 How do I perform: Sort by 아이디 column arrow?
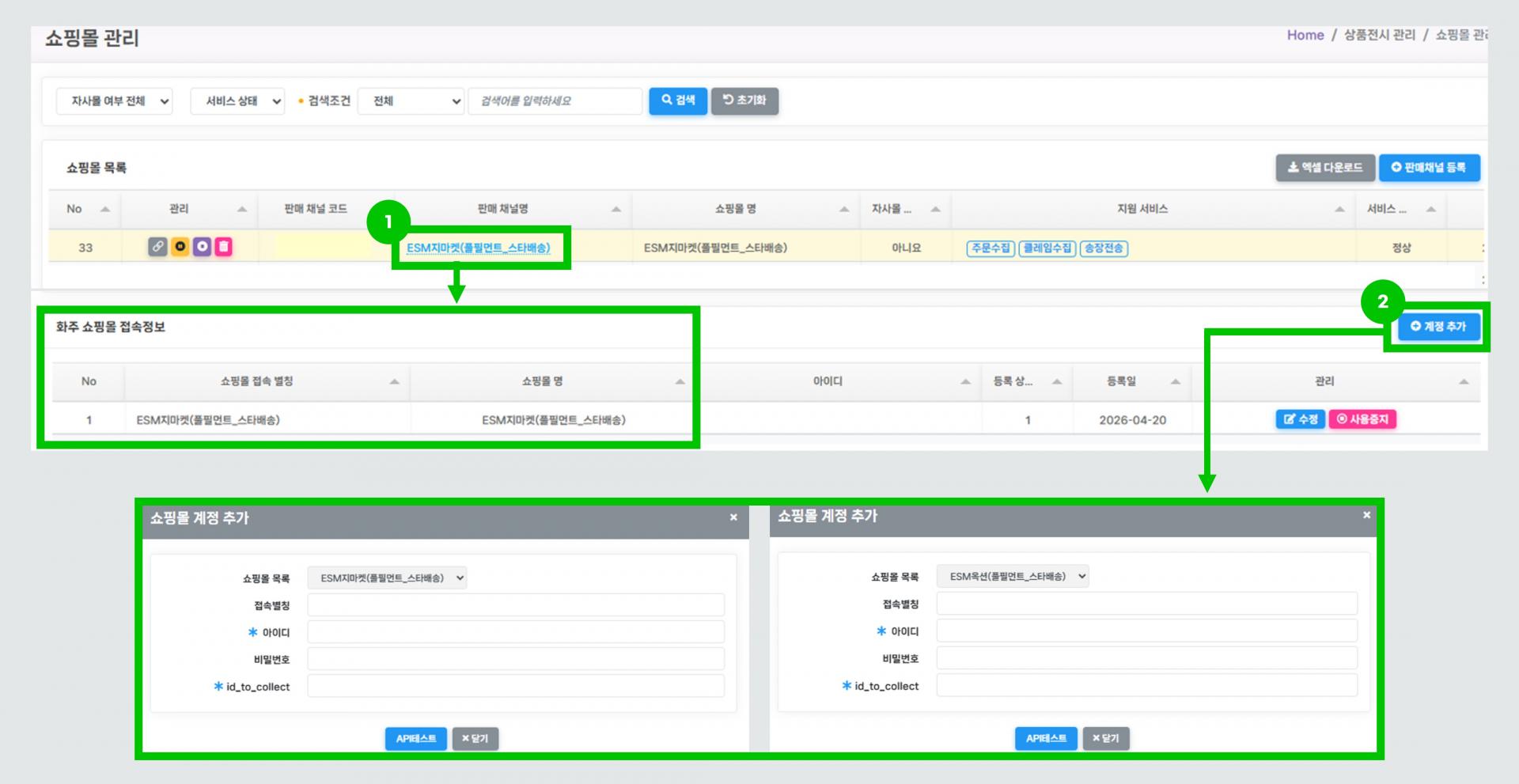pyautogui.click(x=965, y=381)
